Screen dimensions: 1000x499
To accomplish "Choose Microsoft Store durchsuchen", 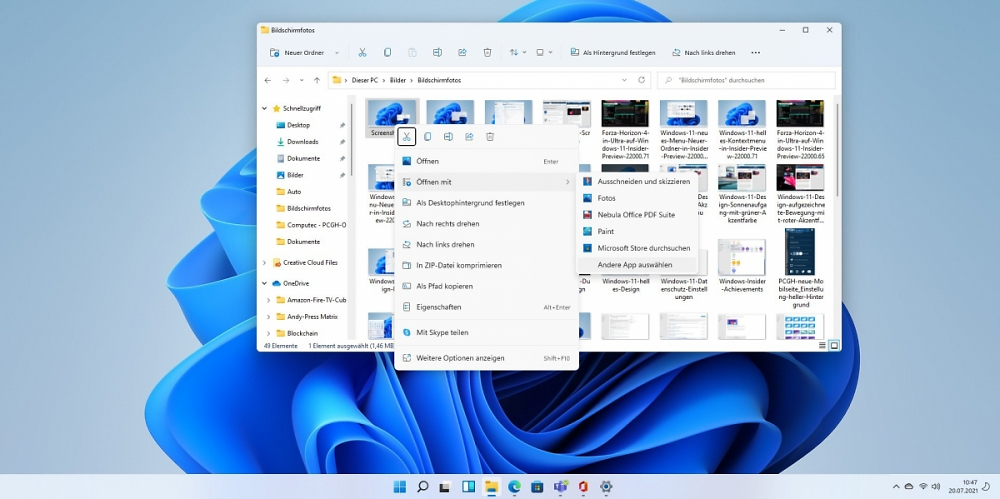I will (x=637, y=248).
